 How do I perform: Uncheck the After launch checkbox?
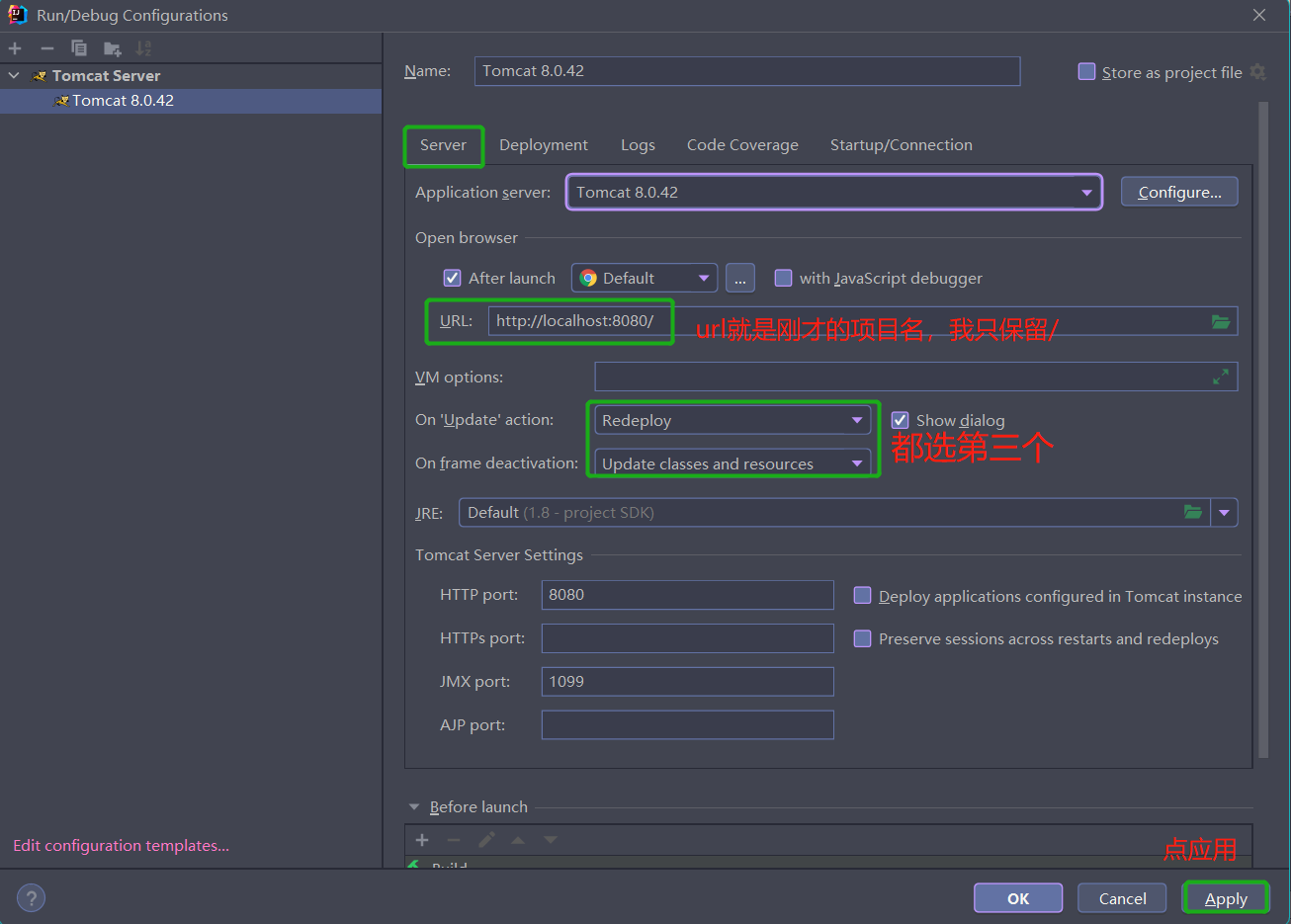click(x=453, y=279)
